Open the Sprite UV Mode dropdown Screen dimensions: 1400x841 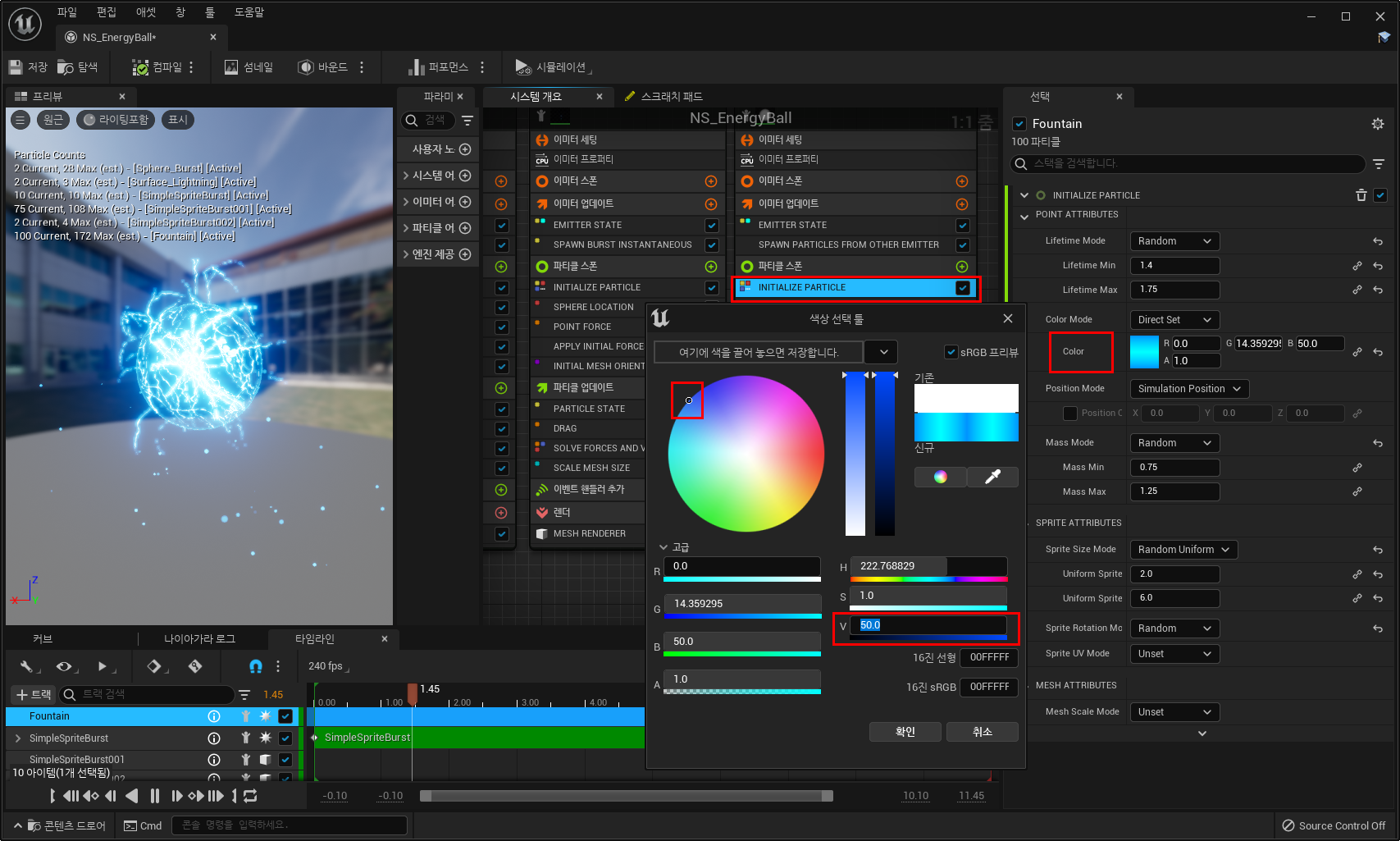[x=1174, y=654]
